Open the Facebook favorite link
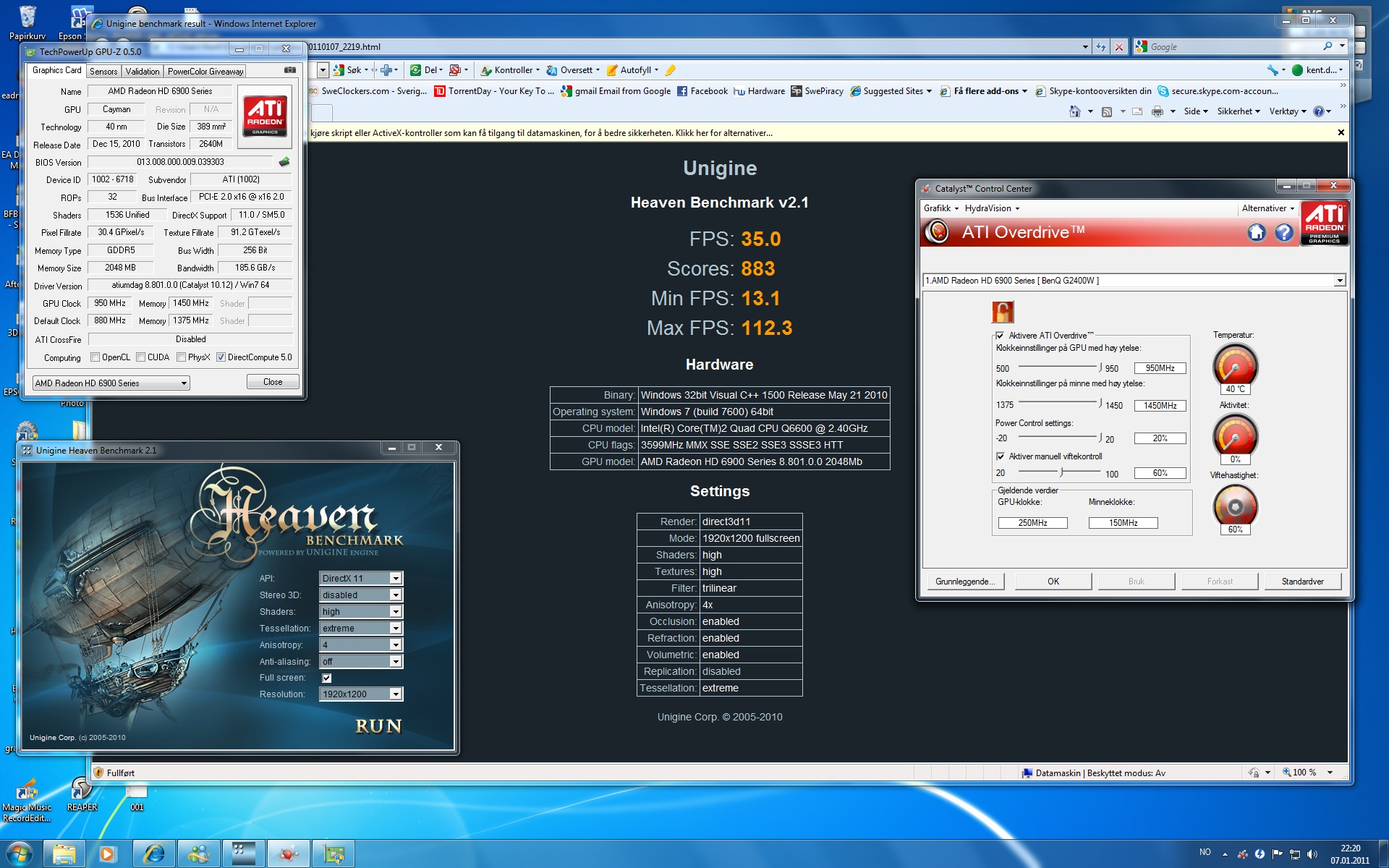1389x868 pixels. coord(702,91)
